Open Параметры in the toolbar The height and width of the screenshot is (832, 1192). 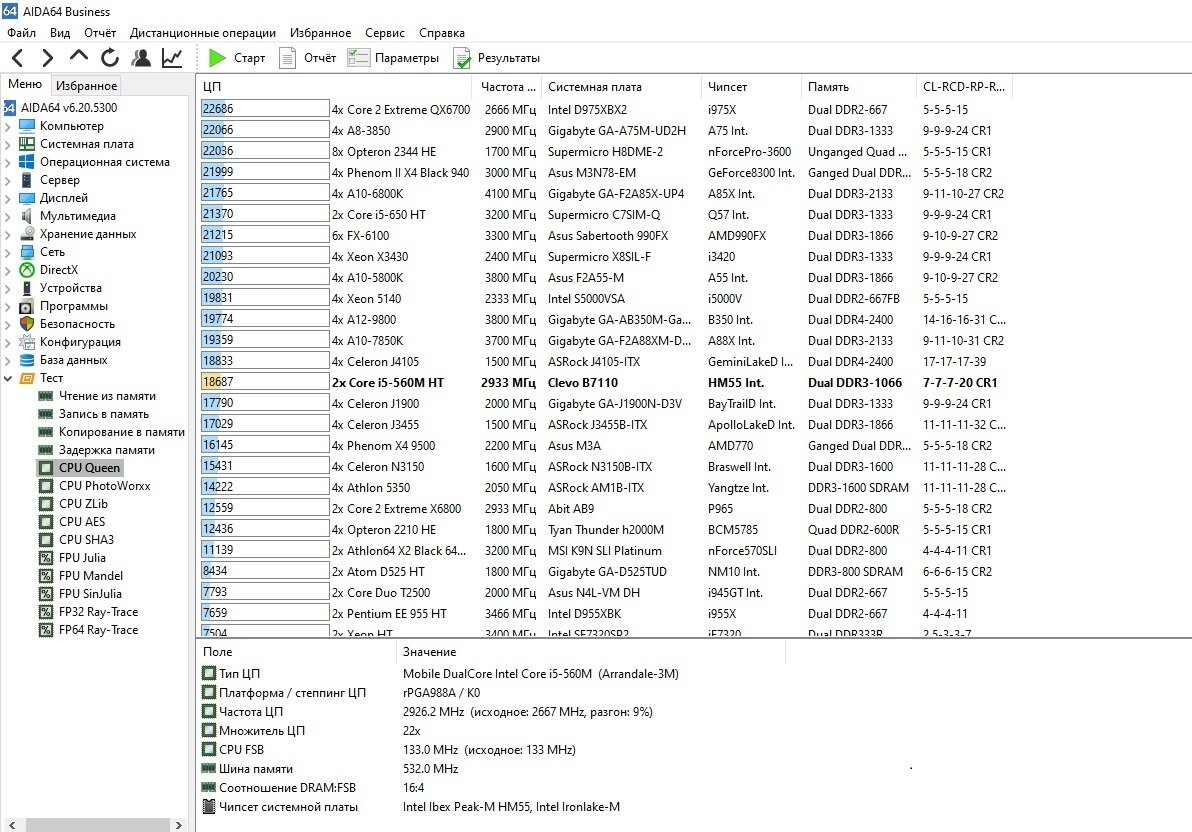coord(393,58)
